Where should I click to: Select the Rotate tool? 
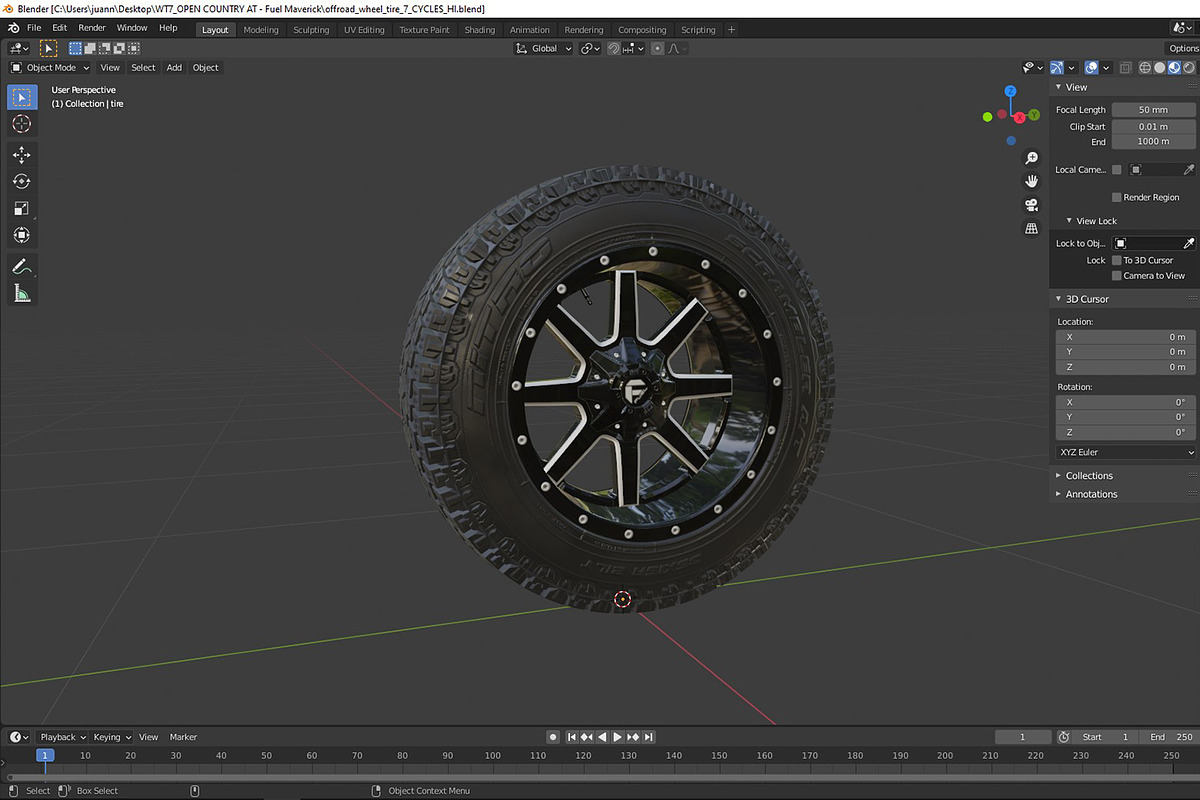pyautogui.click(x=22, y=181)
